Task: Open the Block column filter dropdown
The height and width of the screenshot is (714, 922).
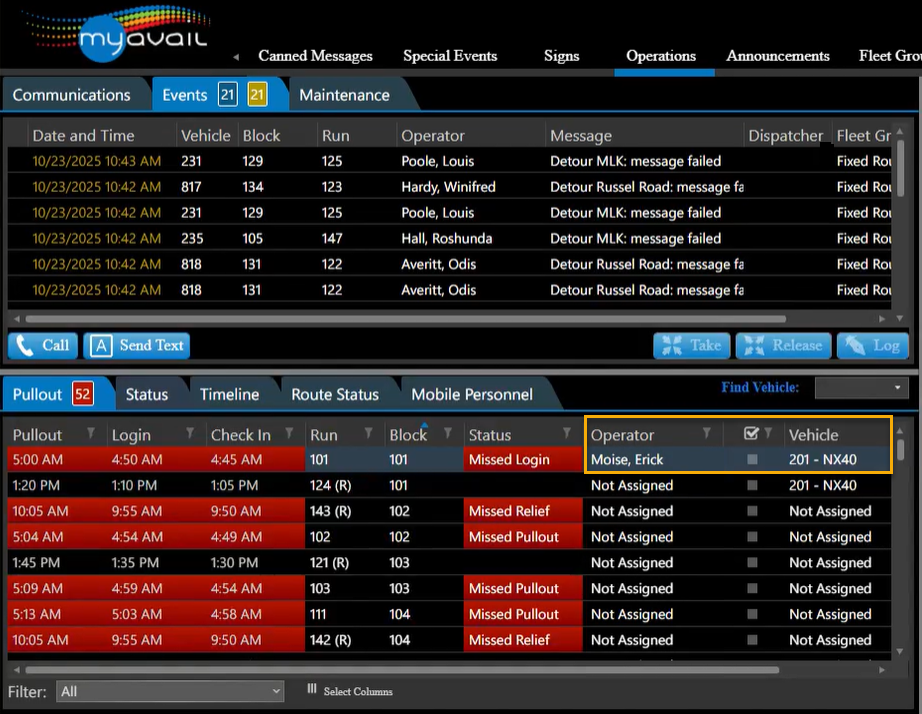Action: [445, 434]
